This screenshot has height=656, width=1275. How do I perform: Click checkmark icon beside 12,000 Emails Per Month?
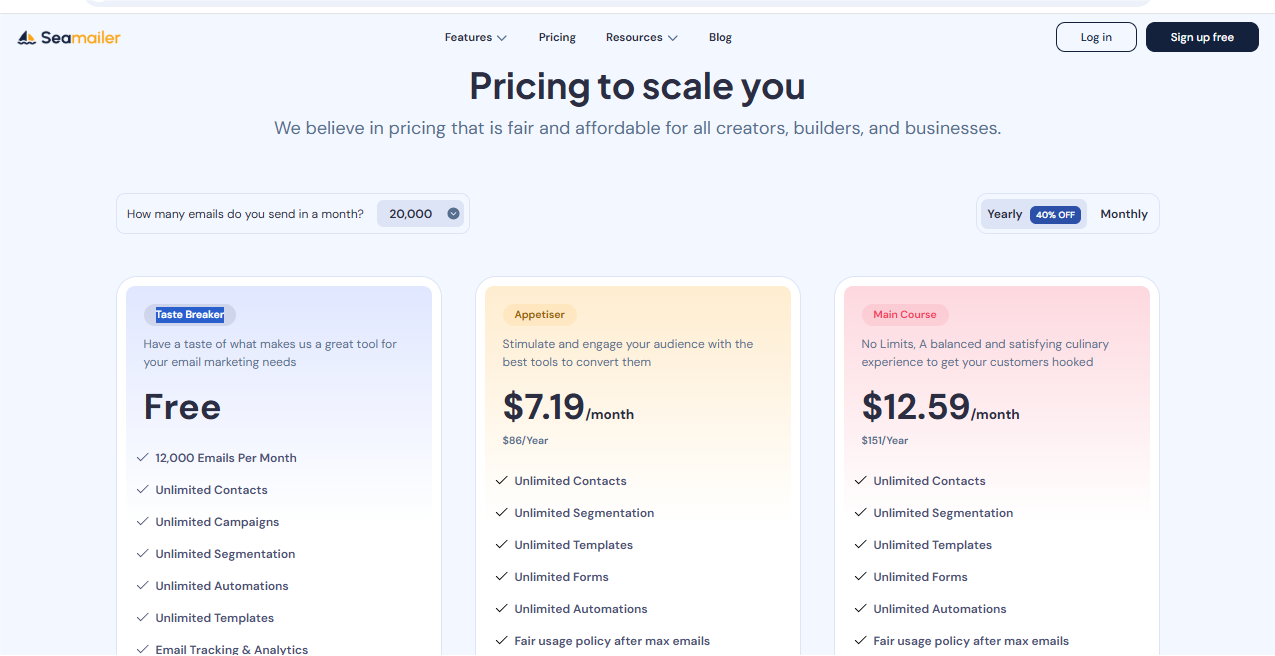(x=142, y=458)
